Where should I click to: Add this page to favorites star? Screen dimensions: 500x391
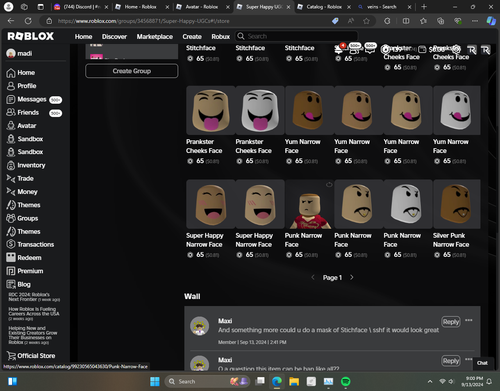coord(366,21)
